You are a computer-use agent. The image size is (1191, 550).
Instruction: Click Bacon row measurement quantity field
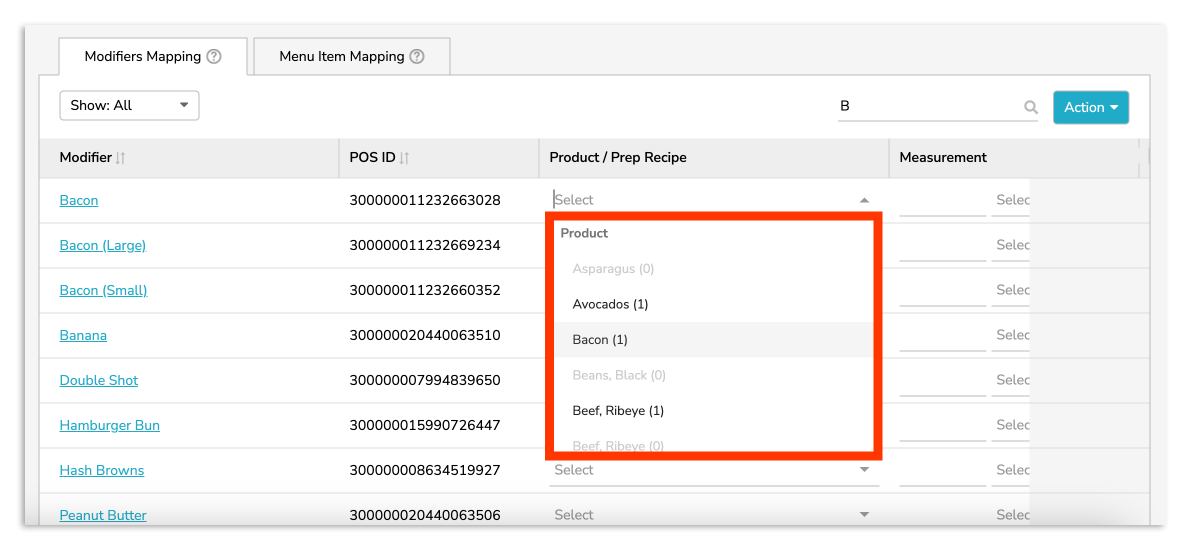pos(942,201)
